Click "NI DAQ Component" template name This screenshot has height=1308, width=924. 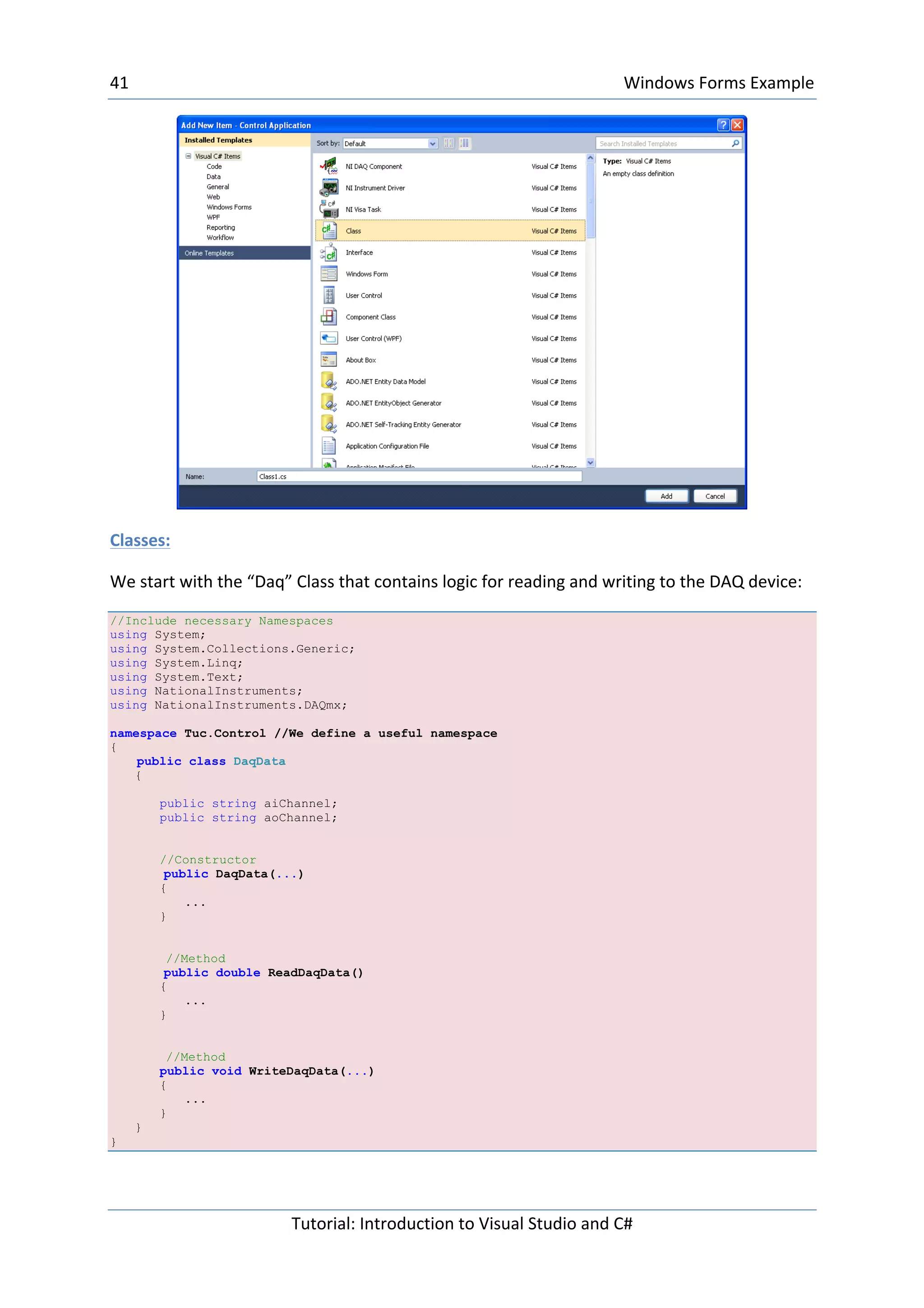pyautogui.click(x=374, y=167)
